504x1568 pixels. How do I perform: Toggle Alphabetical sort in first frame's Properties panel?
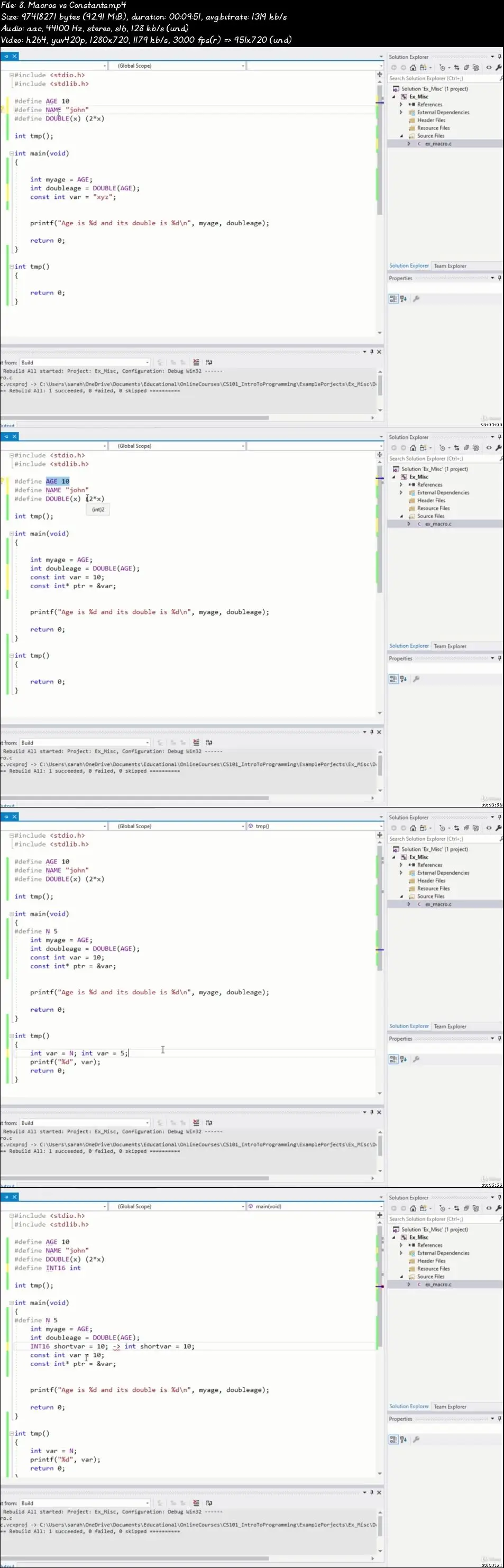403,298
